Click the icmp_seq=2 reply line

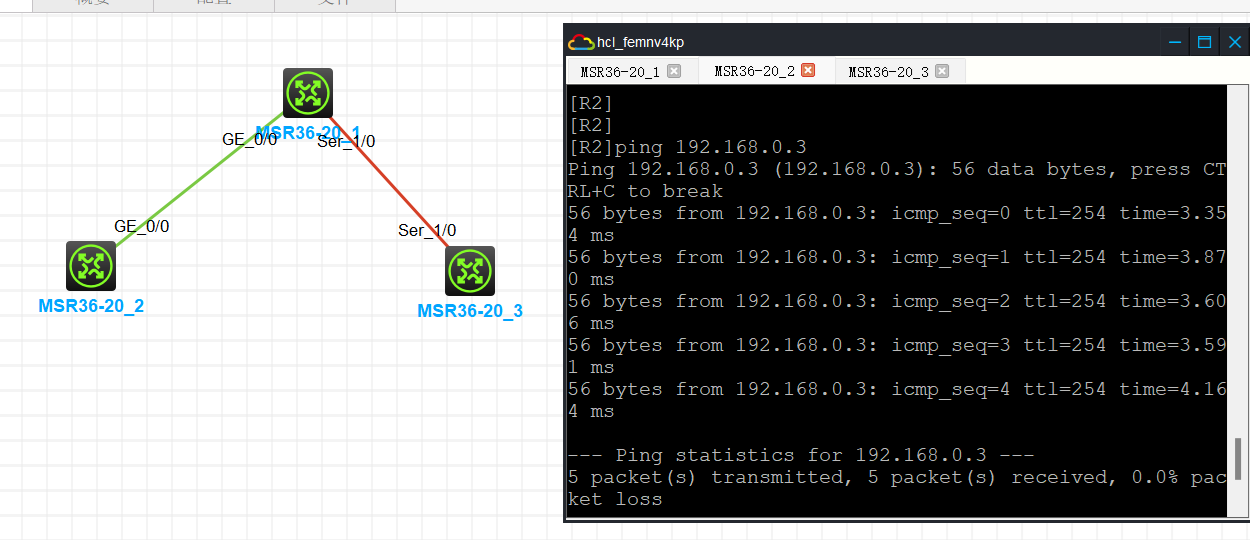(897, 312)
